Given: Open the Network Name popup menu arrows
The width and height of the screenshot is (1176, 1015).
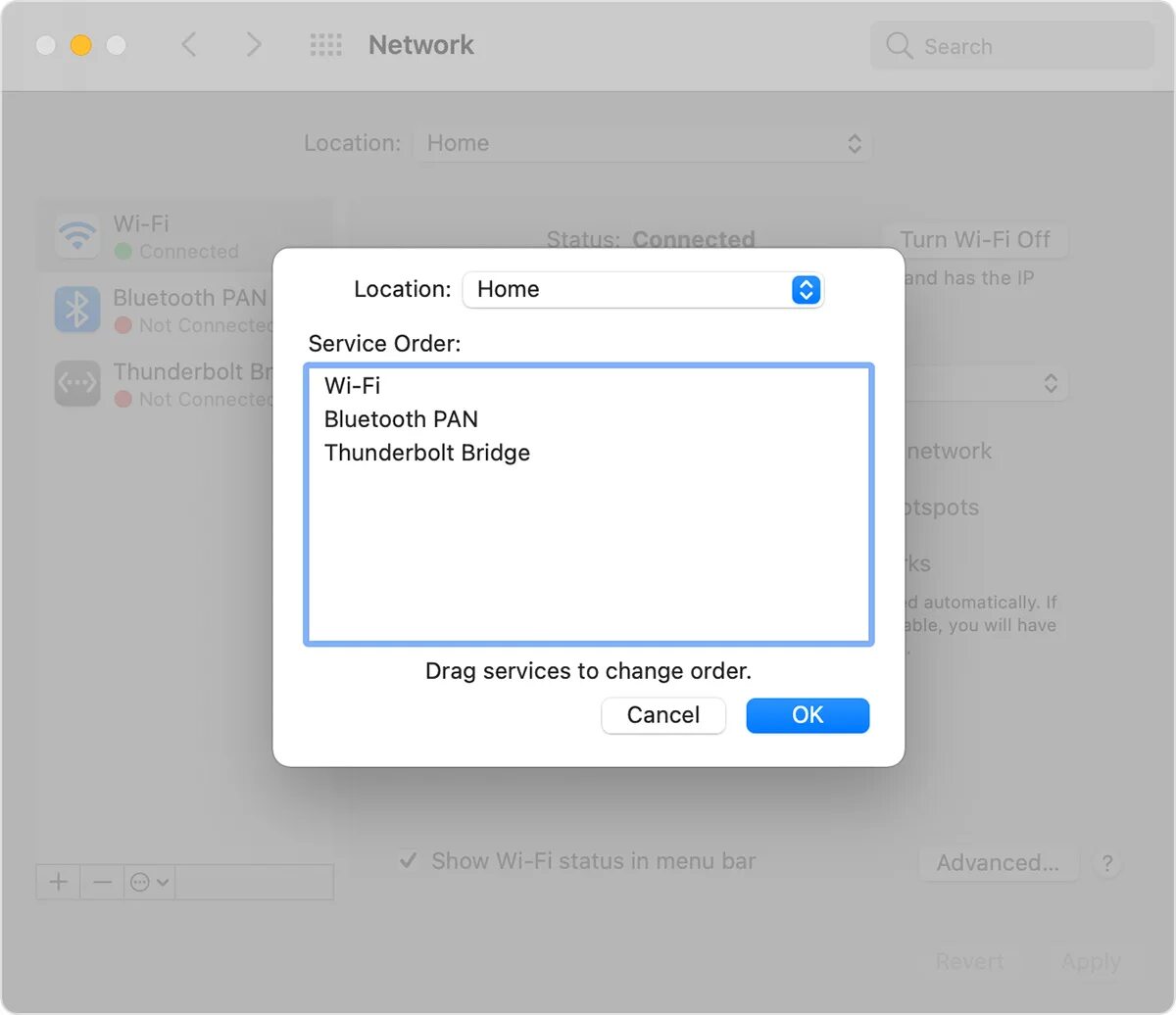Looking at the screenshot, I should [x=1051, y=383].
